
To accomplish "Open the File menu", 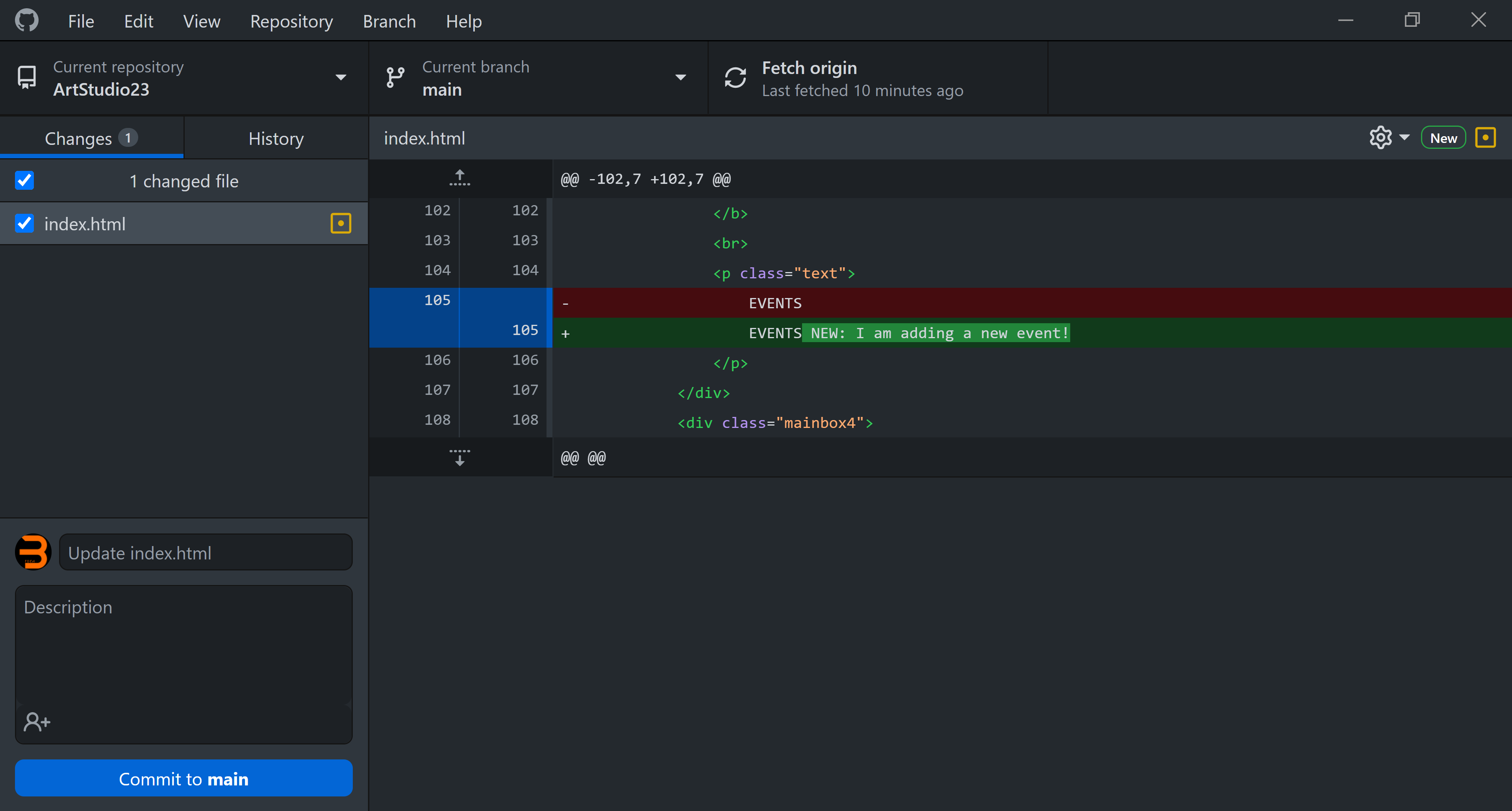I will [81, 21].
